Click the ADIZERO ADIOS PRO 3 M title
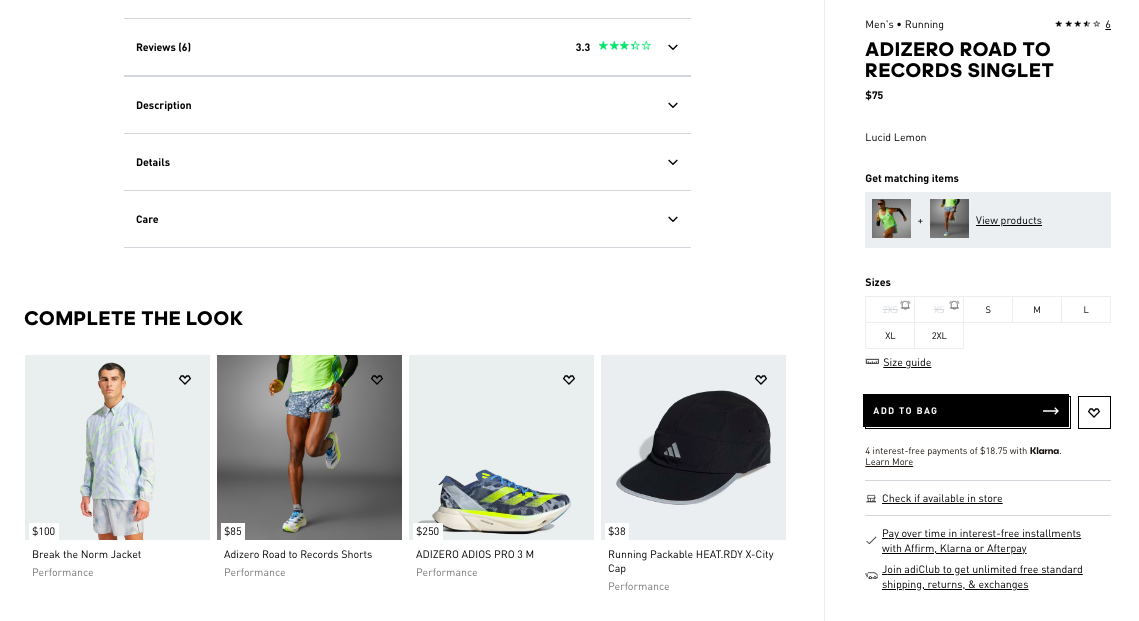 pos(475,554)
